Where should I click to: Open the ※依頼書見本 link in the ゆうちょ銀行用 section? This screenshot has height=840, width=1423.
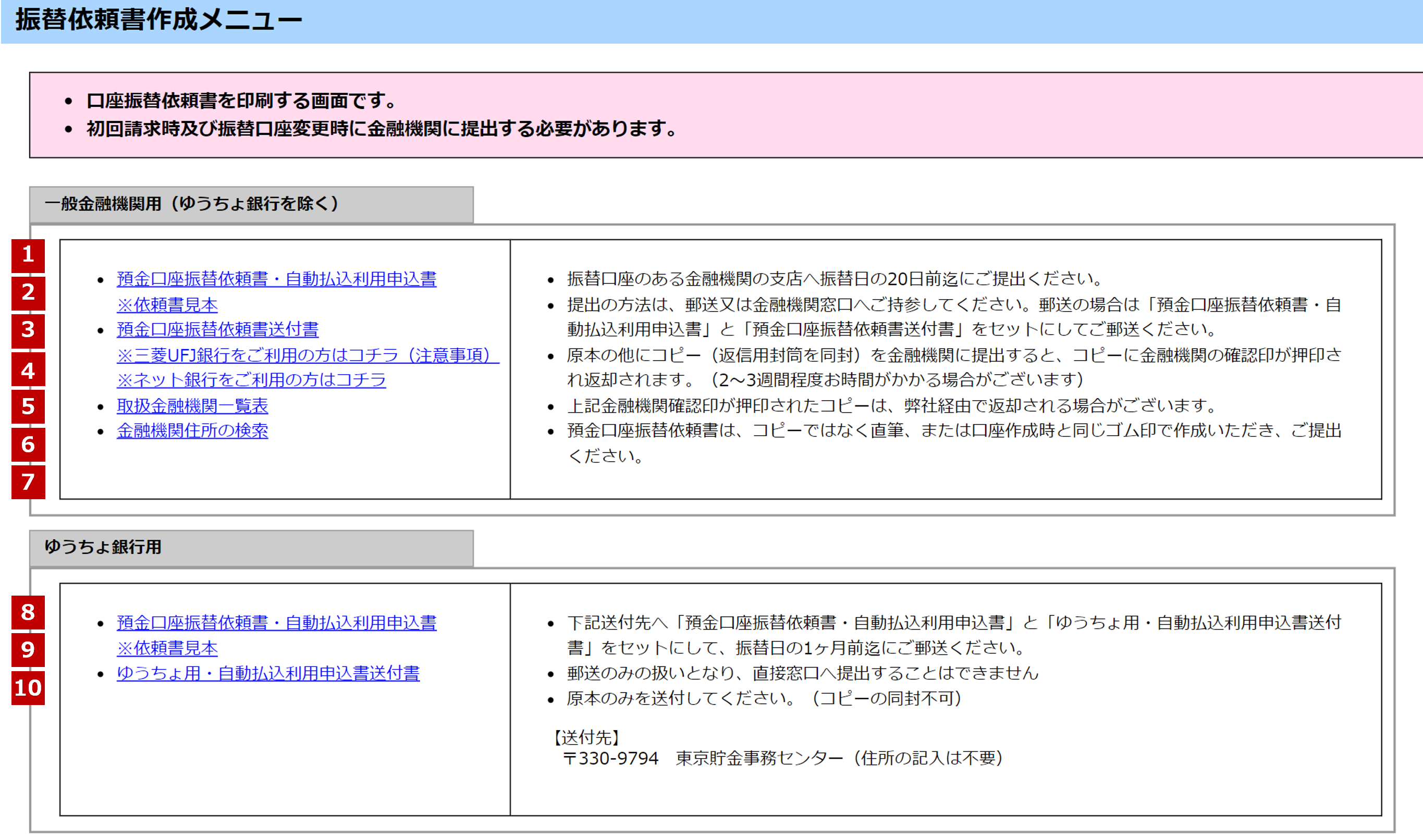tap(166, 649)
